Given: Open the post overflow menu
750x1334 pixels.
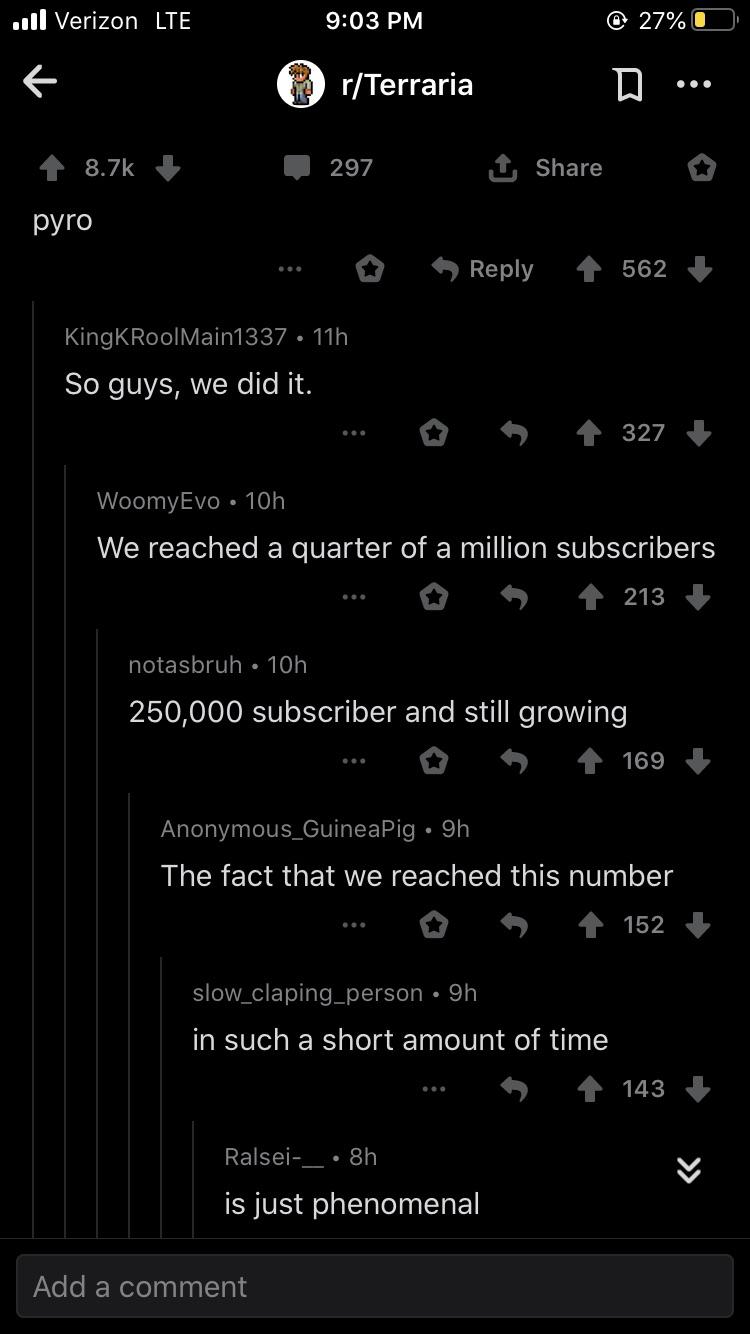Looking at the screenshot, I should [x=694, y=84].
